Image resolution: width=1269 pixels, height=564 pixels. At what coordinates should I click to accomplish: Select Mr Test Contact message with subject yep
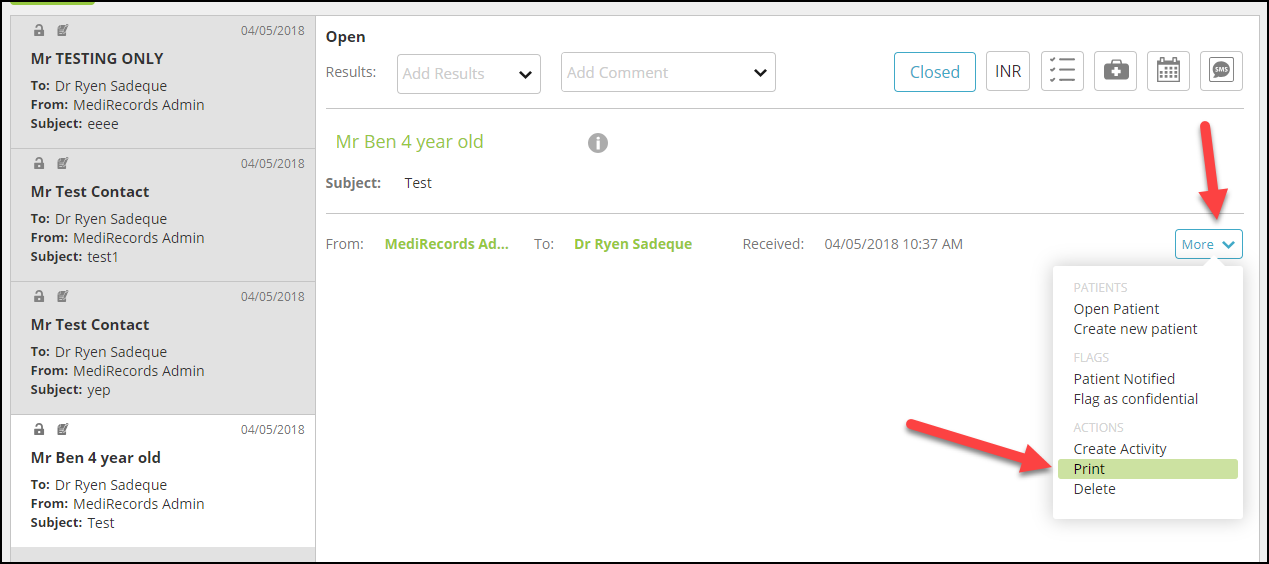tap(163, 348)
